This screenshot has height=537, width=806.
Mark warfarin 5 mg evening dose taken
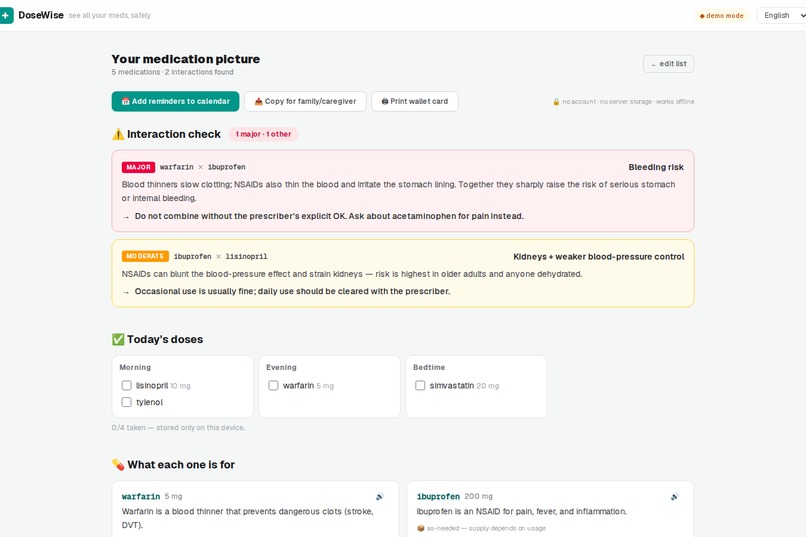point(273,385)
